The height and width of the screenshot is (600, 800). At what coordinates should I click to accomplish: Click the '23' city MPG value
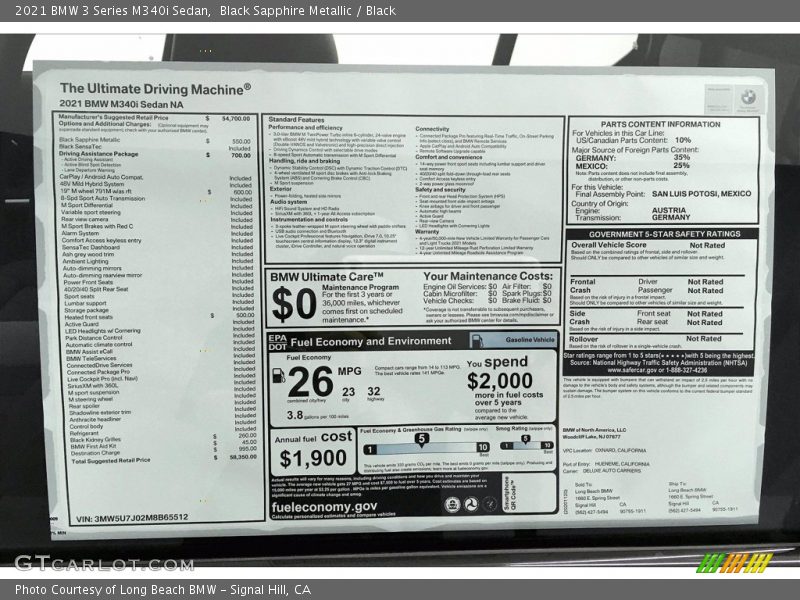348,392
